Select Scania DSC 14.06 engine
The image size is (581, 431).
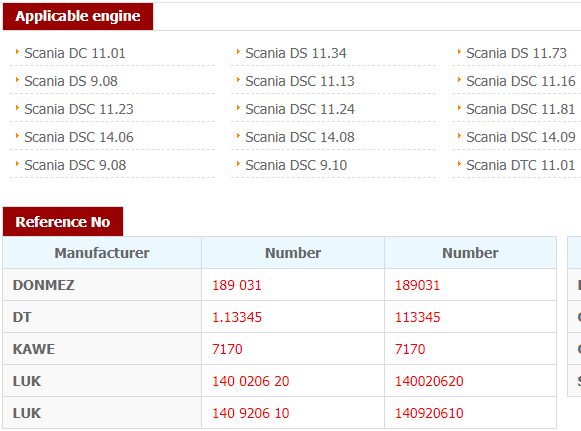point(79,137)
